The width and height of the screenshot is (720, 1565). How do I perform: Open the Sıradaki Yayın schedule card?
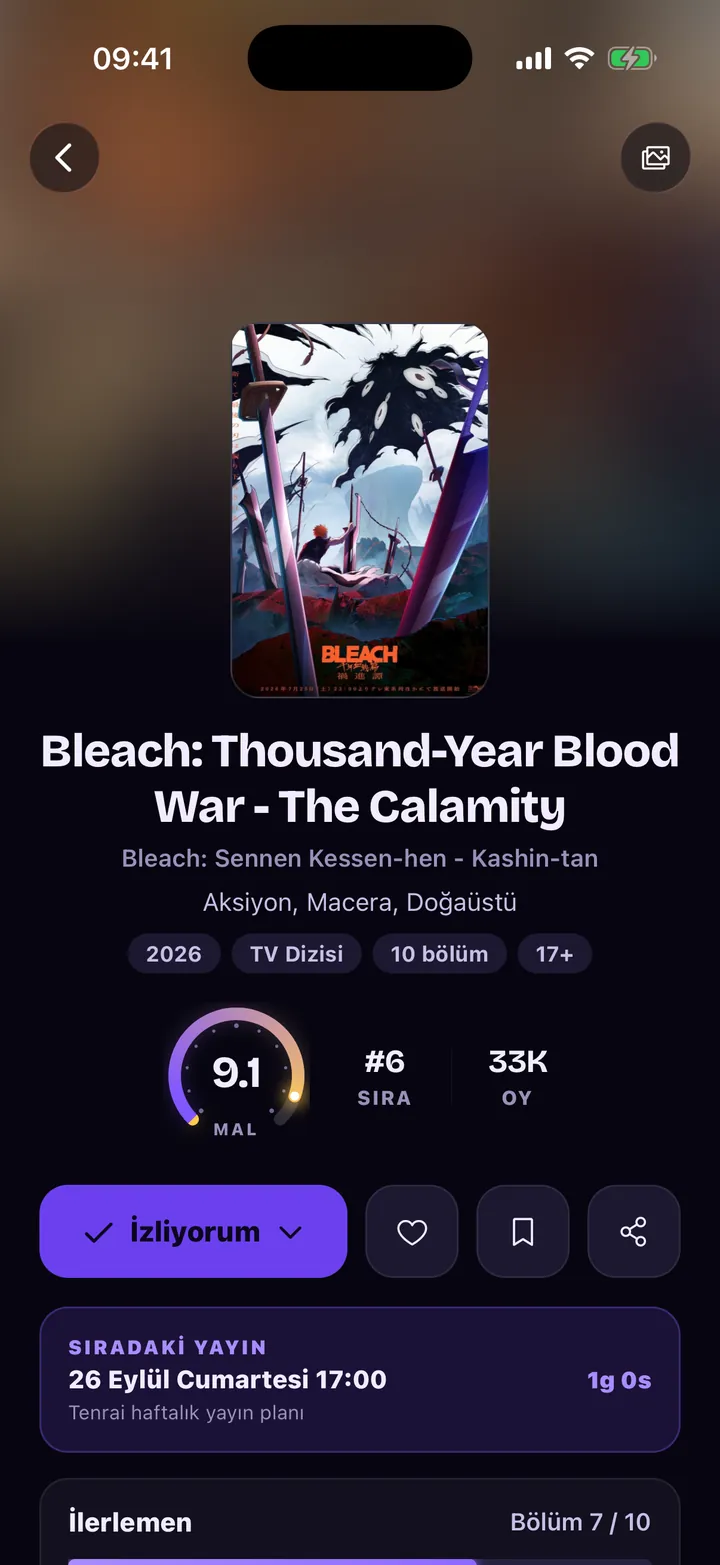click(360, 1379)
